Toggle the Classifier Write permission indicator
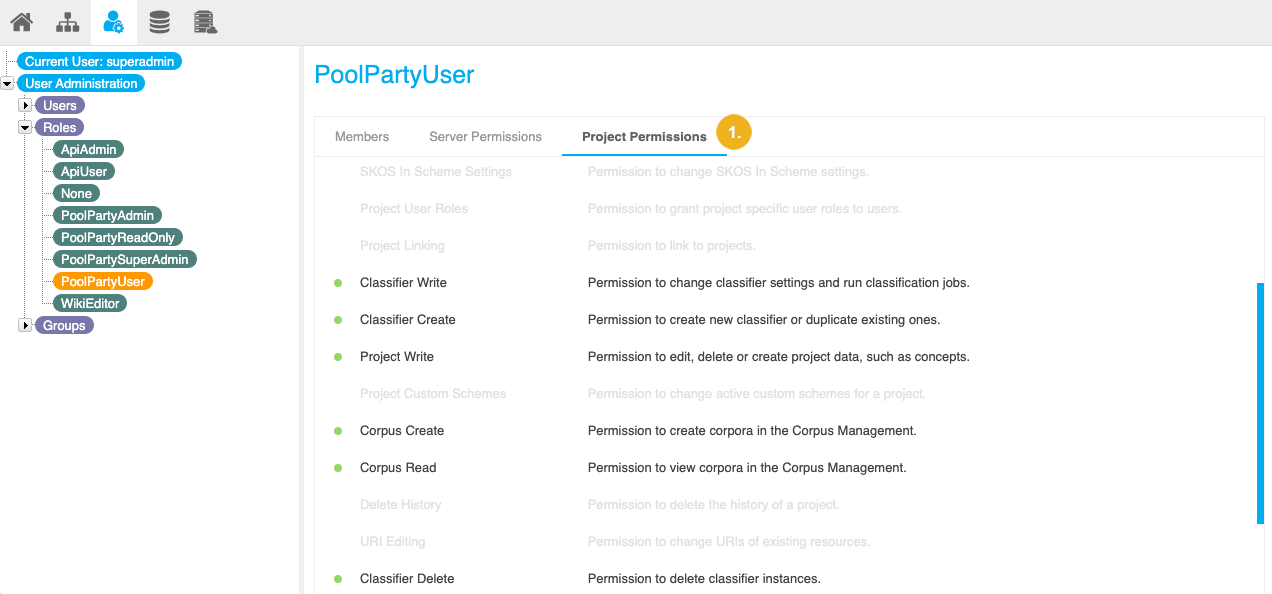 pos(337,282)
